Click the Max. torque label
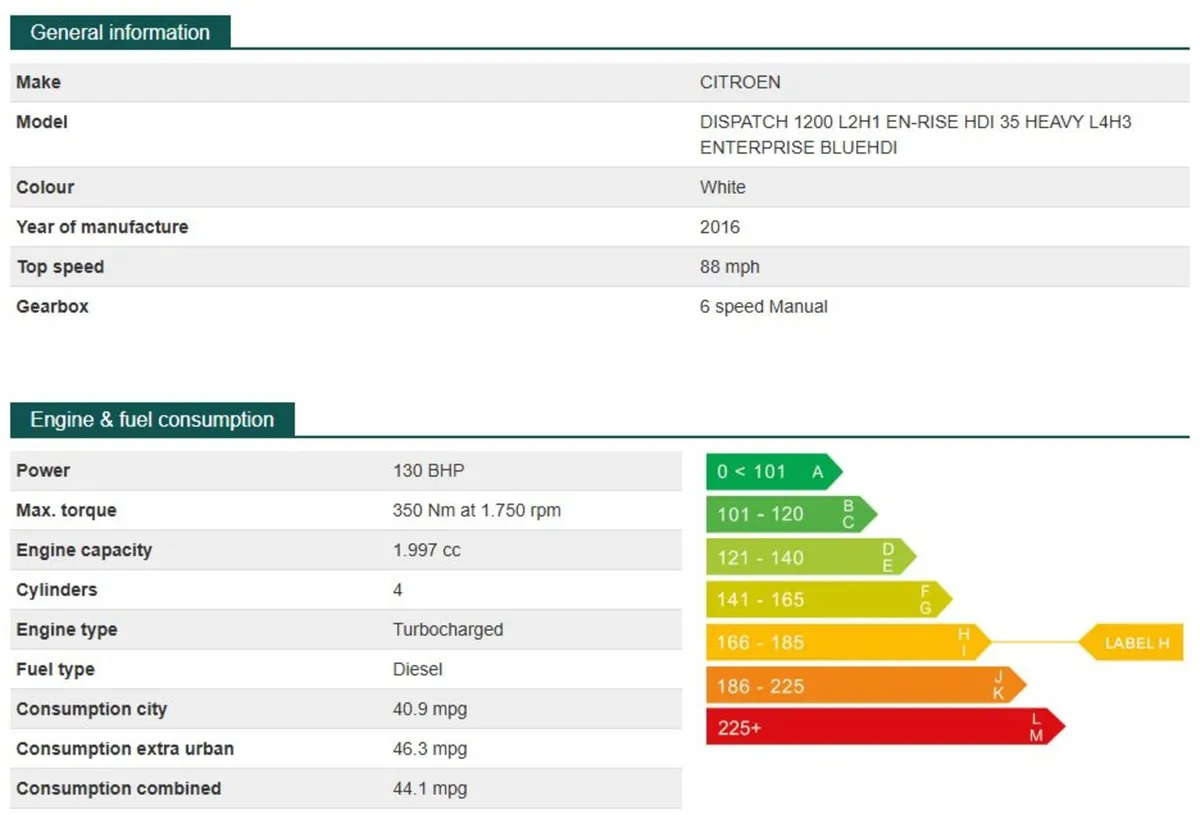 click(66, 510)
